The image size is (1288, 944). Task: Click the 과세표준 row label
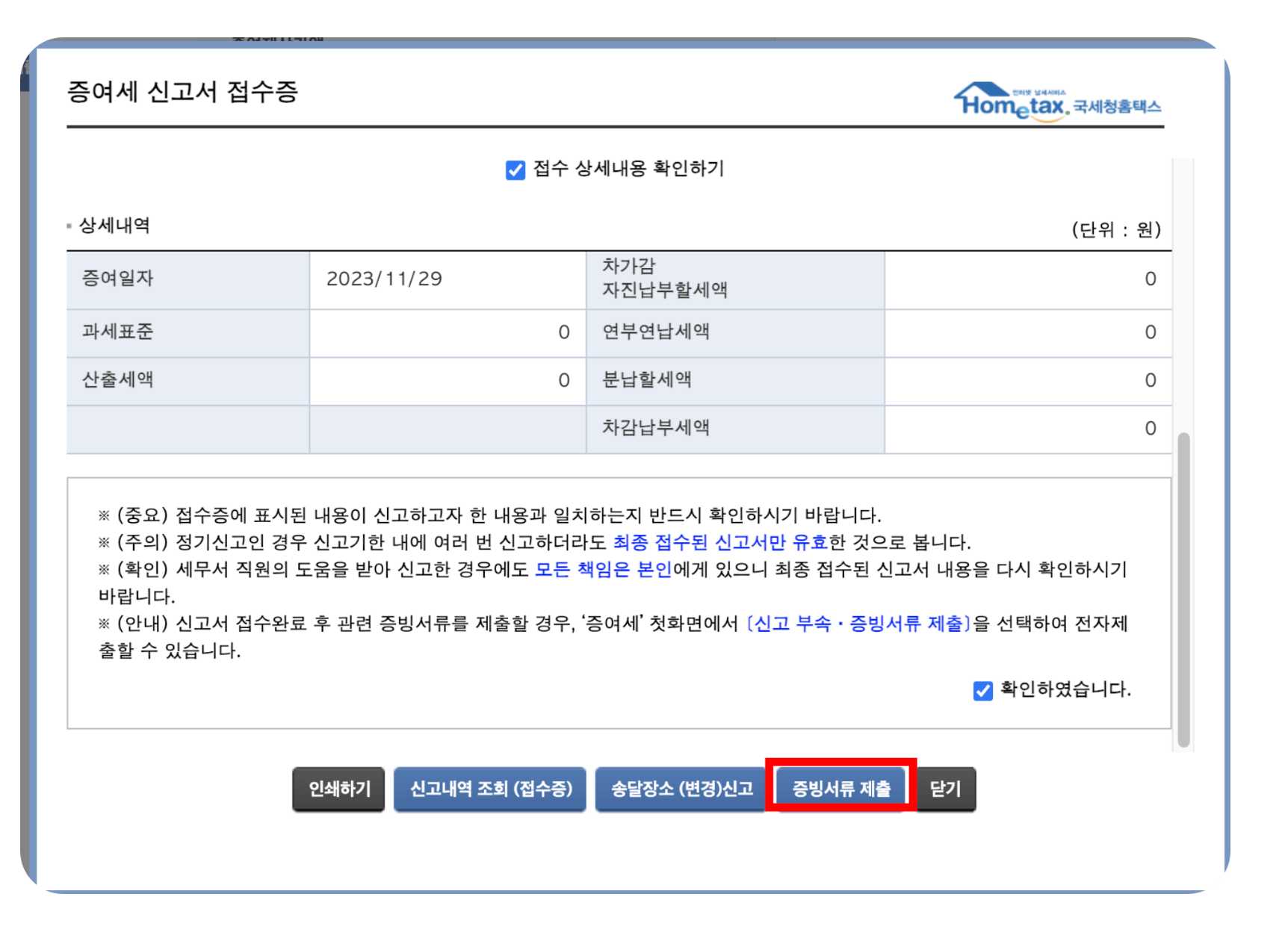[x=118, y=332]
